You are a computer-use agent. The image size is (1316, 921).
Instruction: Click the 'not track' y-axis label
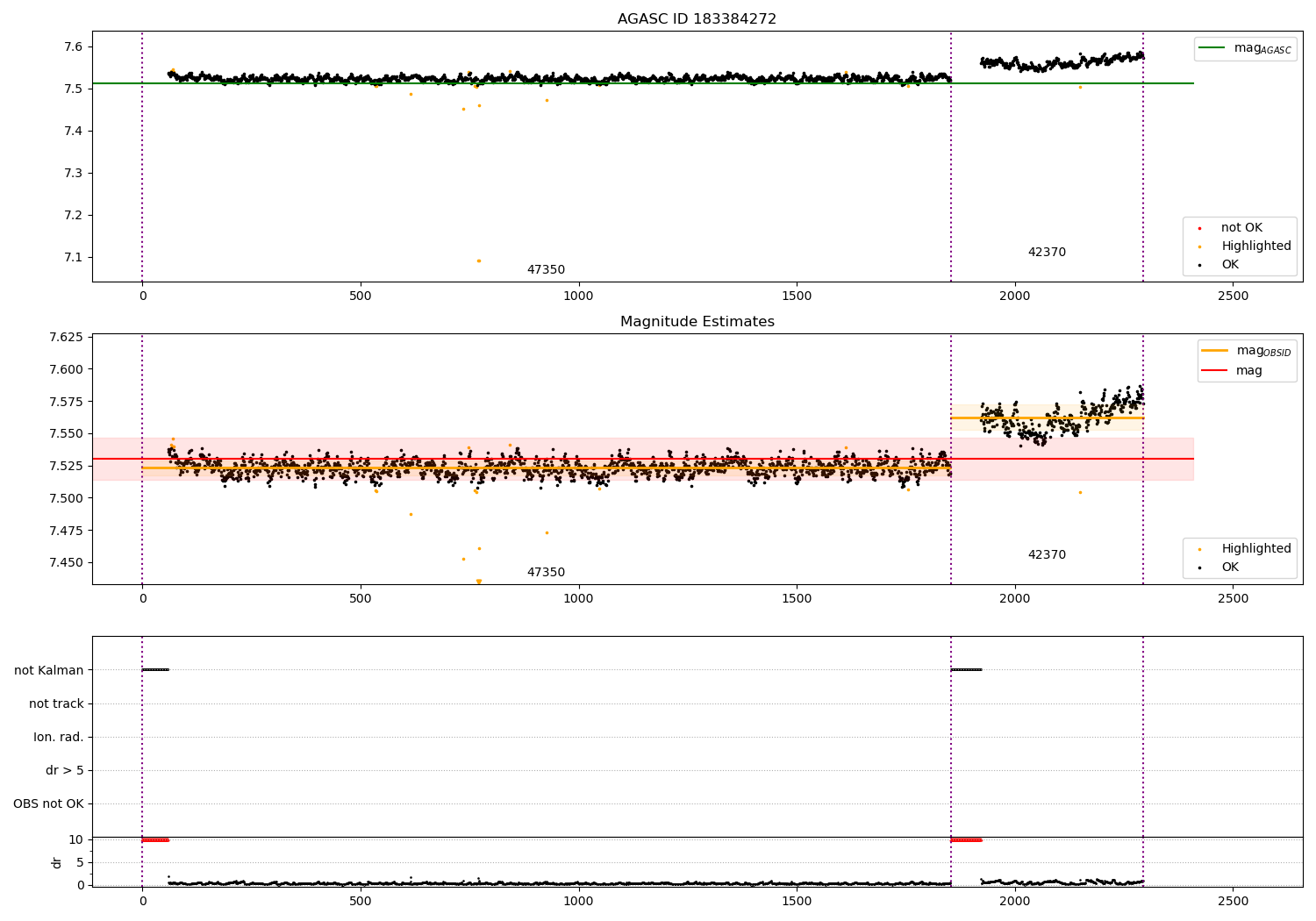tap(56, 703)
